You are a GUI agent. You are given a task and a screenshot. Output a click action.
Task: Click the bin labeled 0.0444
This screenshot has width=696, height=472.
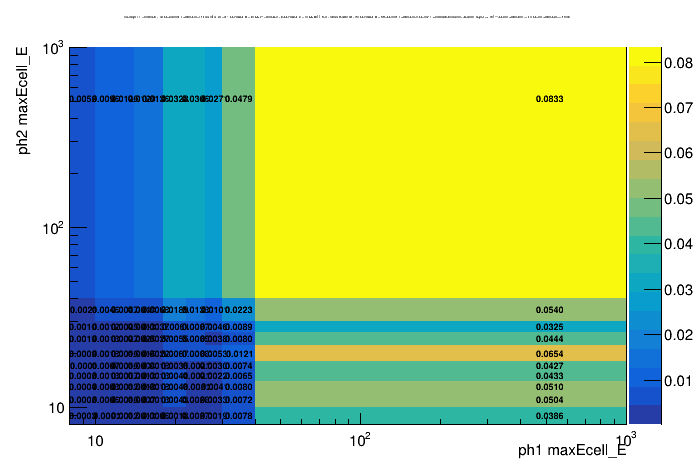click(x=549, y=339)
